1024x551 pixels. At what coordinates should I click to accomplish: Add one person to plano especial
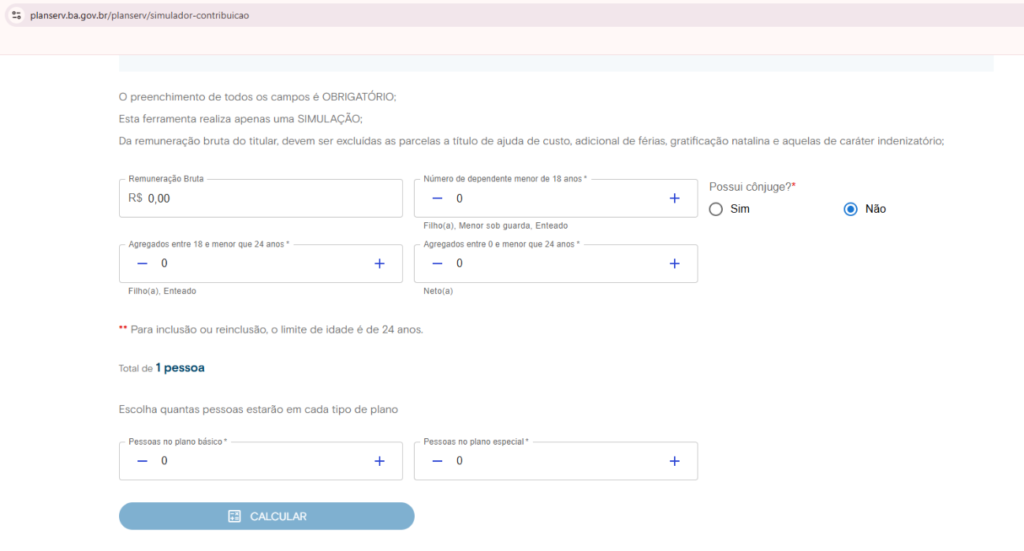coord(674,461)
